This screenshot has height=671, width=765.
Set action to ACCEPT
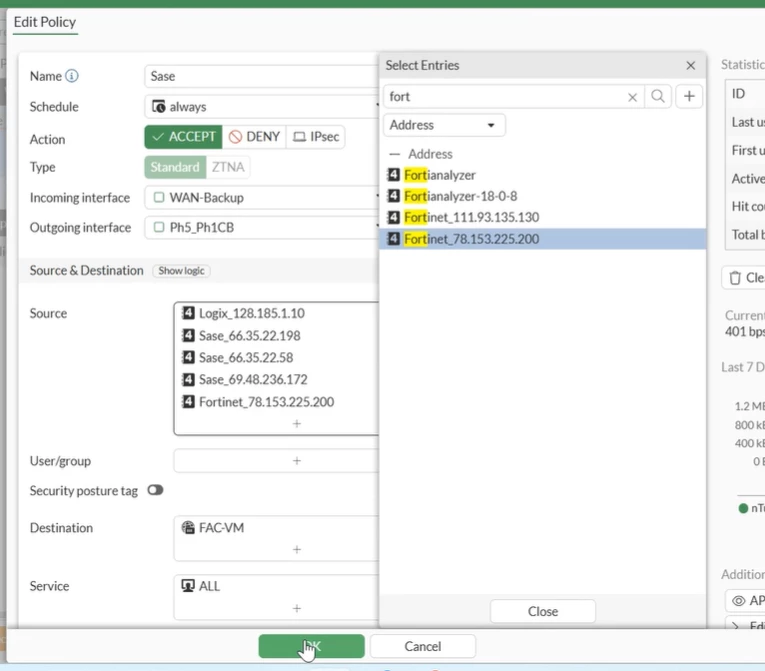point(183,137)
